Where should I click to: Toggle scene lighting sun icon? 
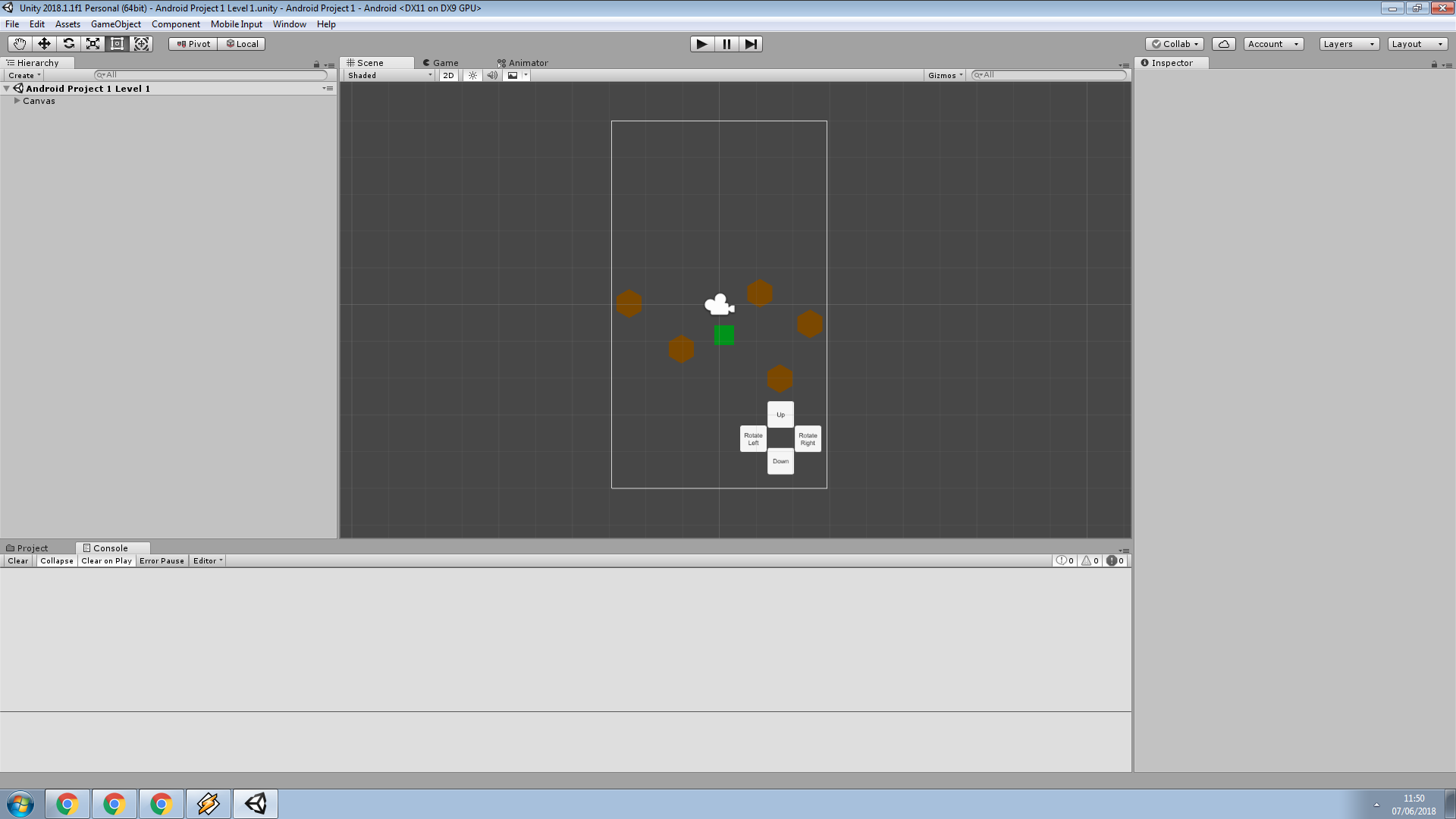(472, 75)
